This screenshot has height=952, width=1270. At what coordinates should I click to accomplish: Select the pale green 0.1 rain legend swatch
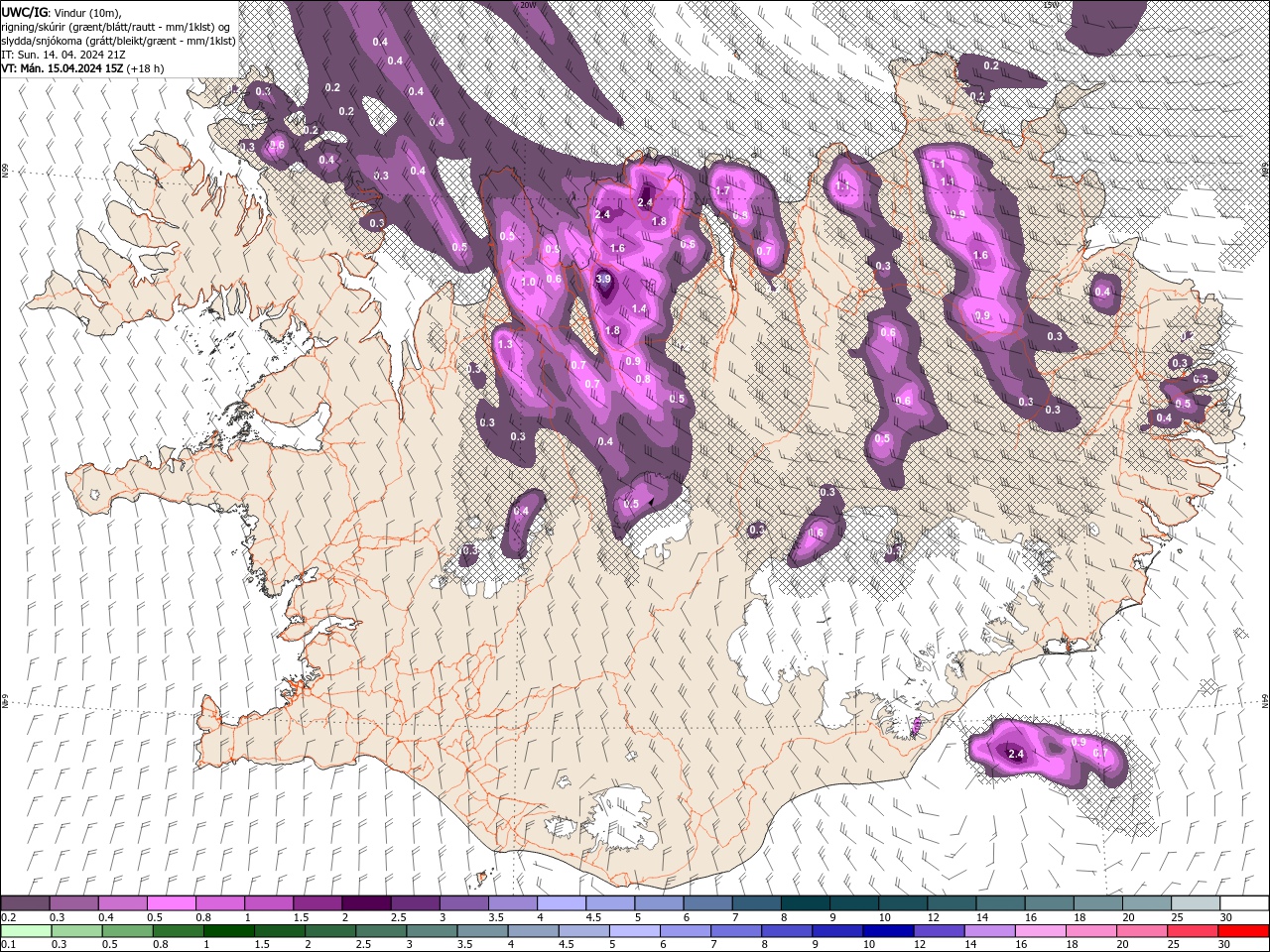pos(25,931)
